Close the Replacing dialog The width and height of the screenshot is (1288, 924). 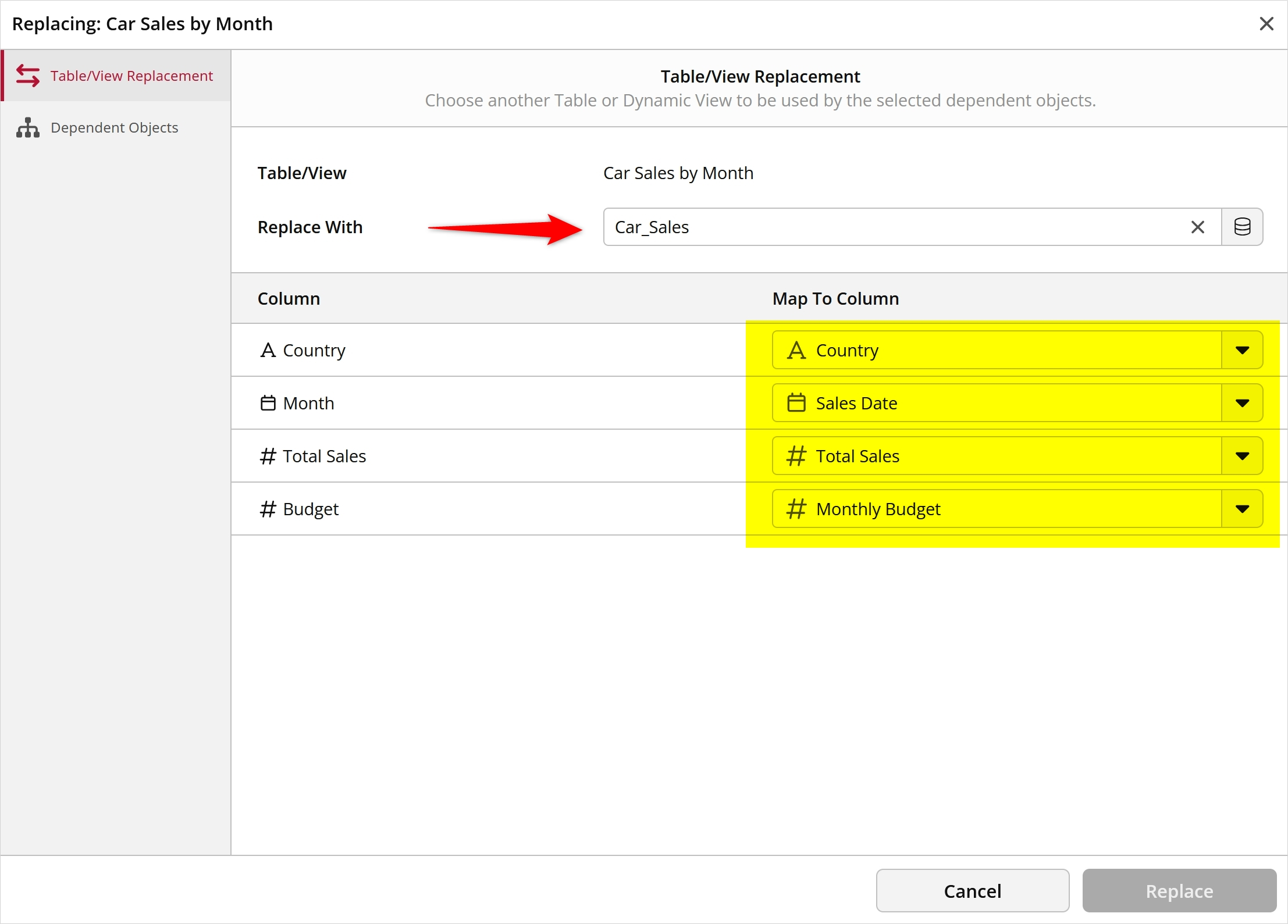click(1266, 24)
